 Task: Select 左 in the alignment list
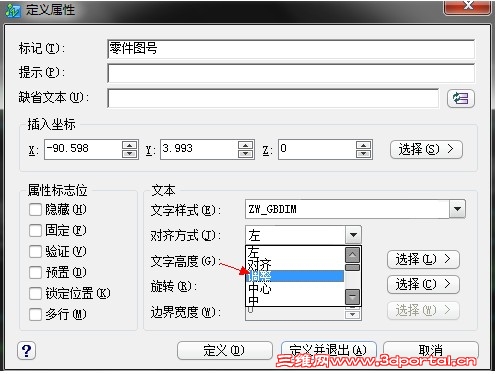295,252
